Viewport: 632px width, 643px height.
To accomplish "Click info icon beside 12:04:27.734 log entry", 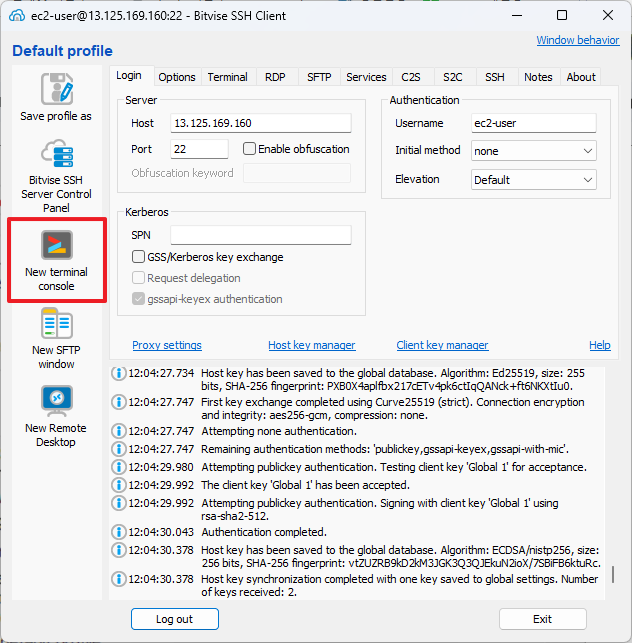I will (119, 373).
